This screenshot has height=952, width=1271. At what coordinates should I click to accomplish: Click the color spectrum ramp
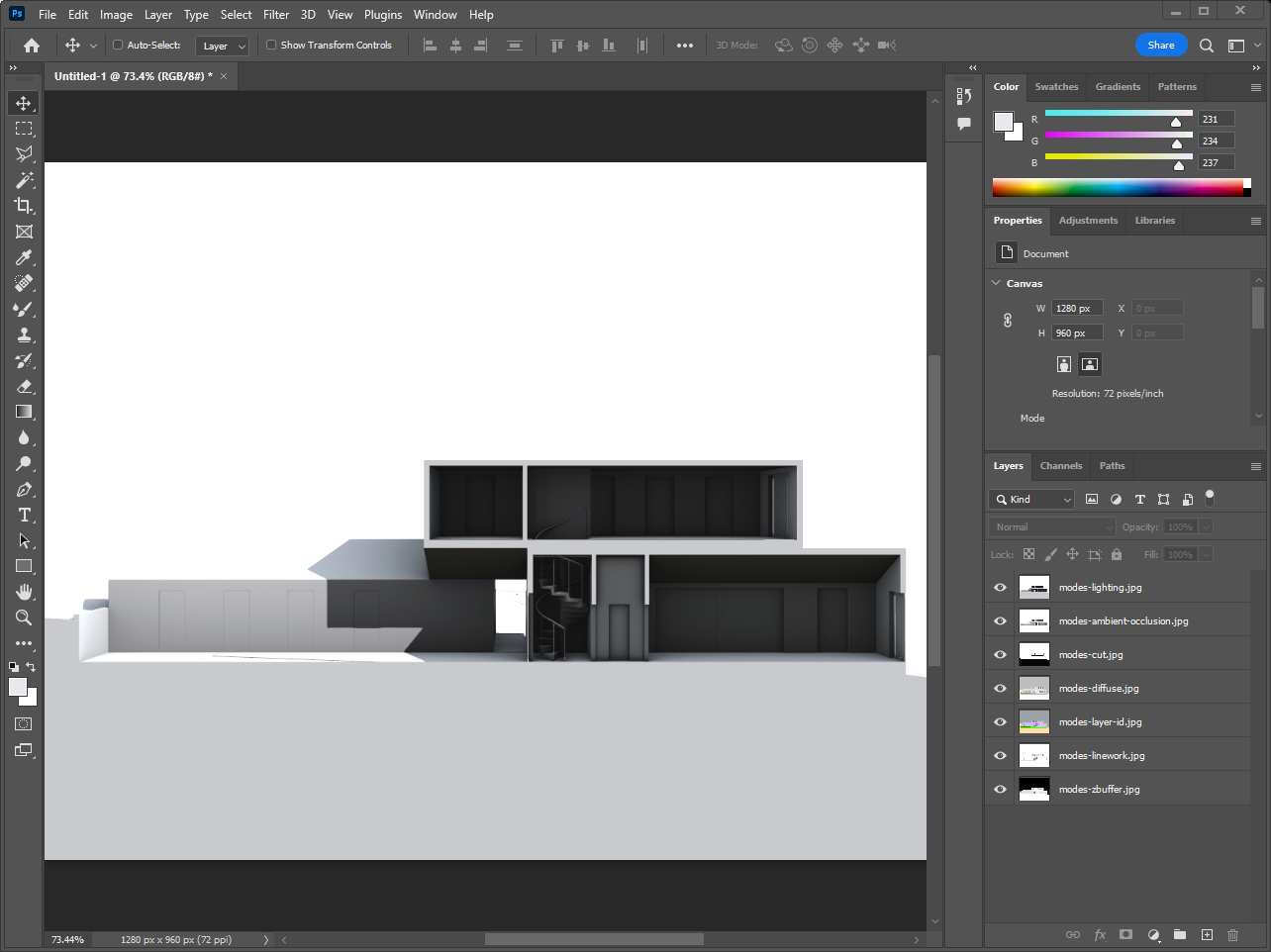[x=1119, y=188]
